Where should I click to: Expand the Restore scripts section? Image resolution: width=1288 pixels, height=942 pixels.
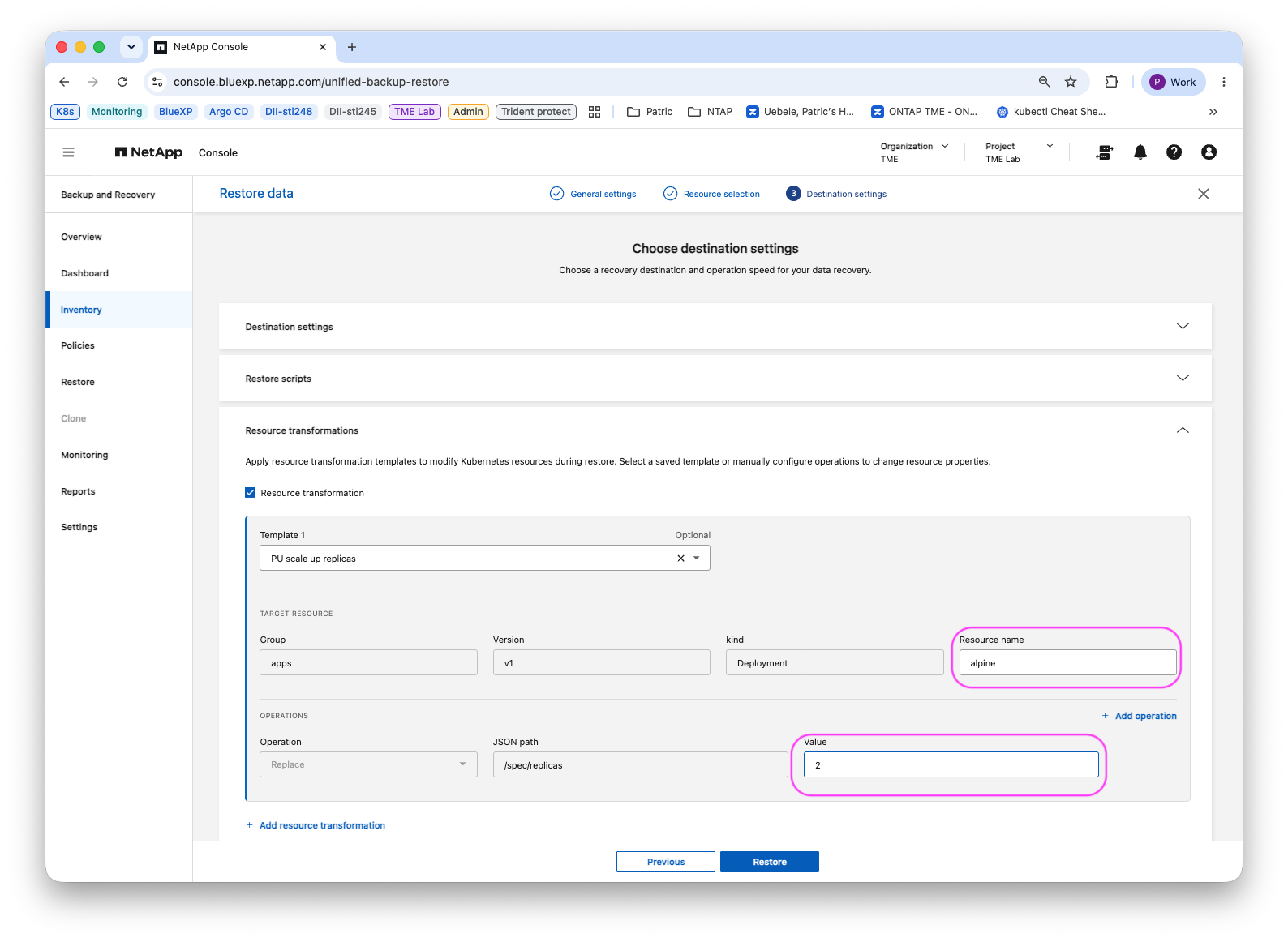1183,379
